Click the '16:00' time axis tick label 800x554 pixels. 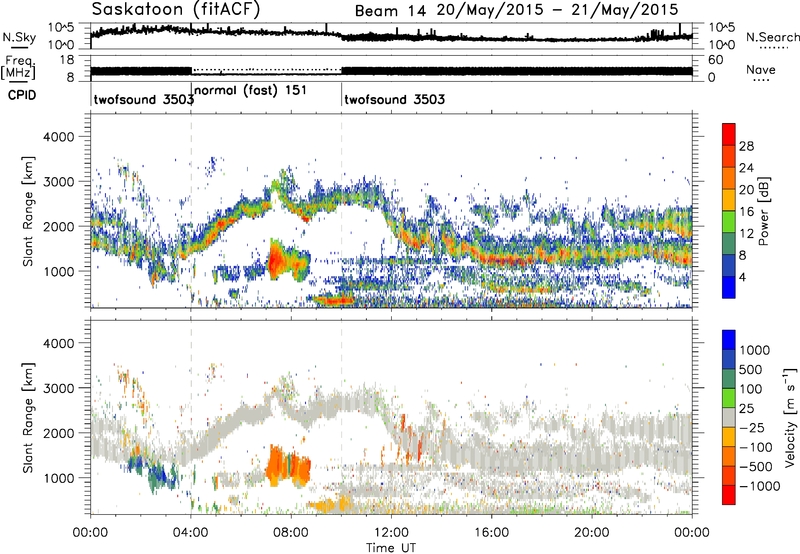491,533
